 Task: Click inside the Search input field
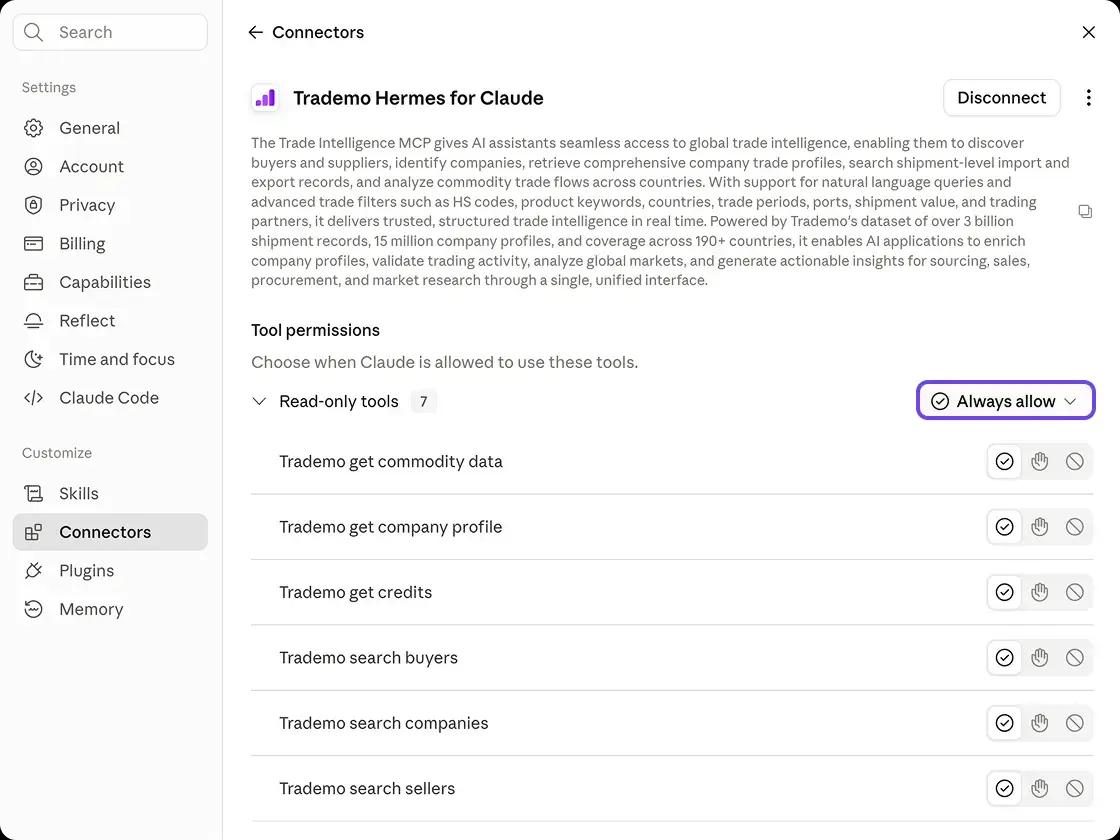[x=110, y=32]
